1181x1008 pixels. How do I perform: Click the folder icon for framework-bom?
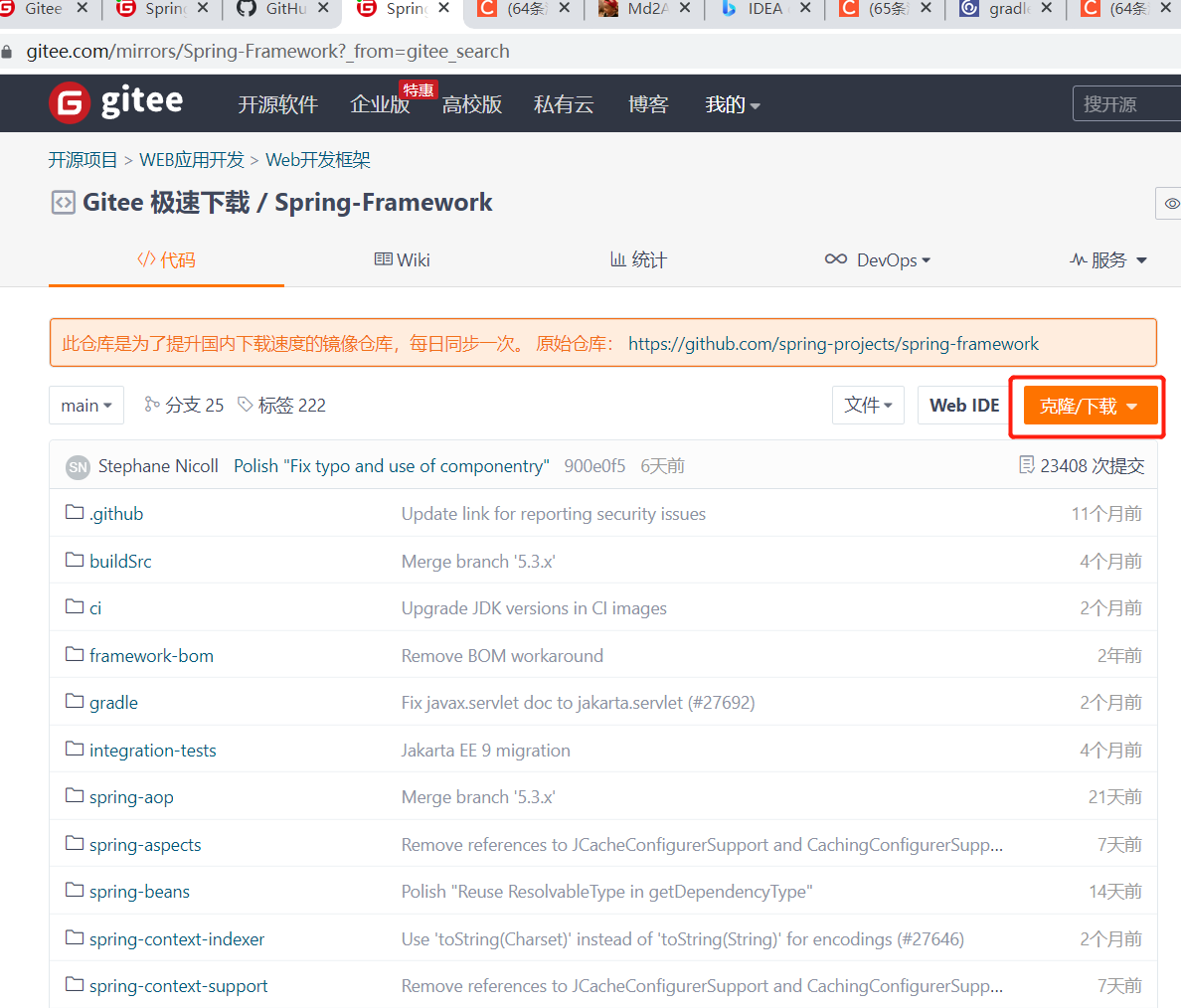[x=75, y=655]
